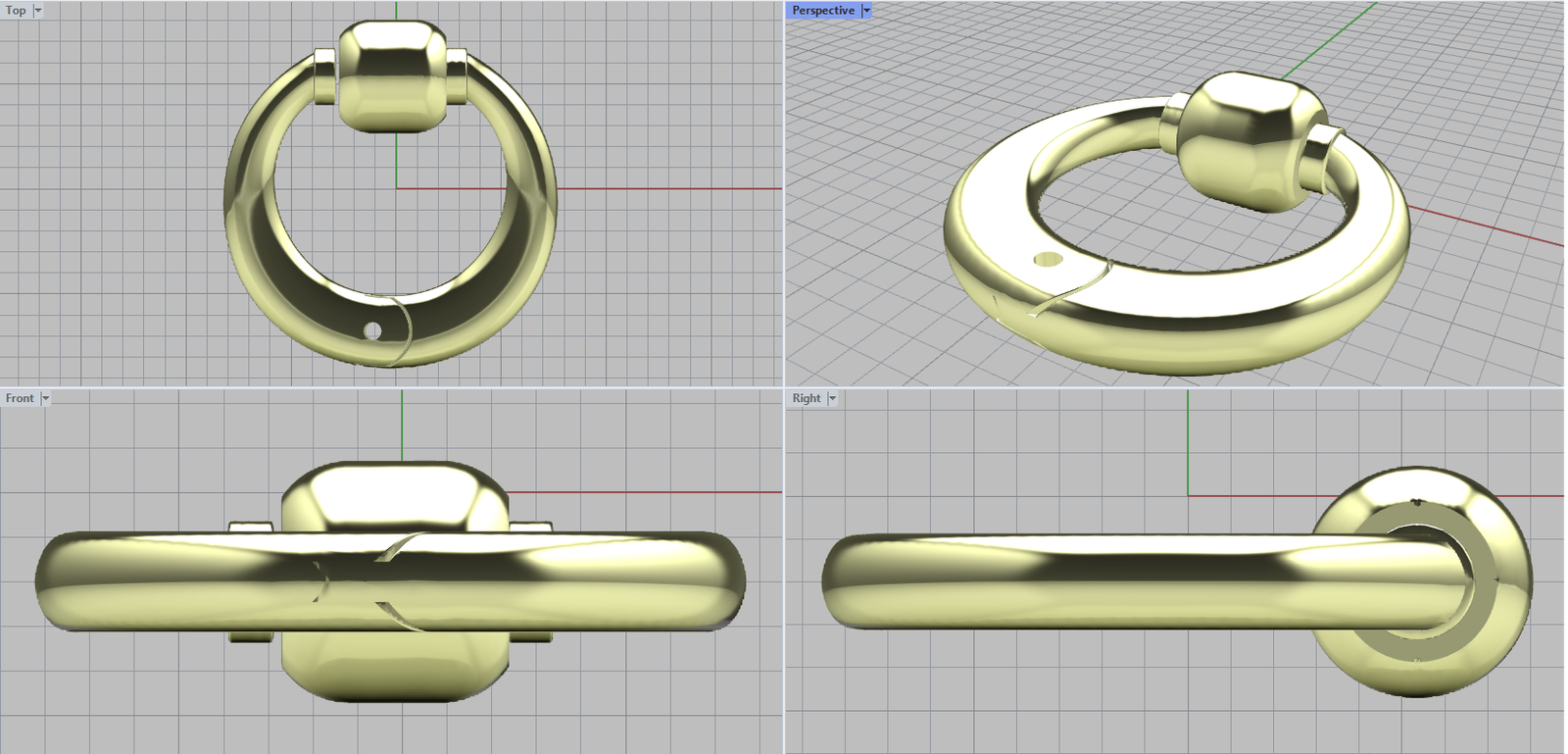The height and width of the screenshot is (754, 1568).
Task: Open the Right viewport dropdown arrow
Action: [x=832, y=399]
